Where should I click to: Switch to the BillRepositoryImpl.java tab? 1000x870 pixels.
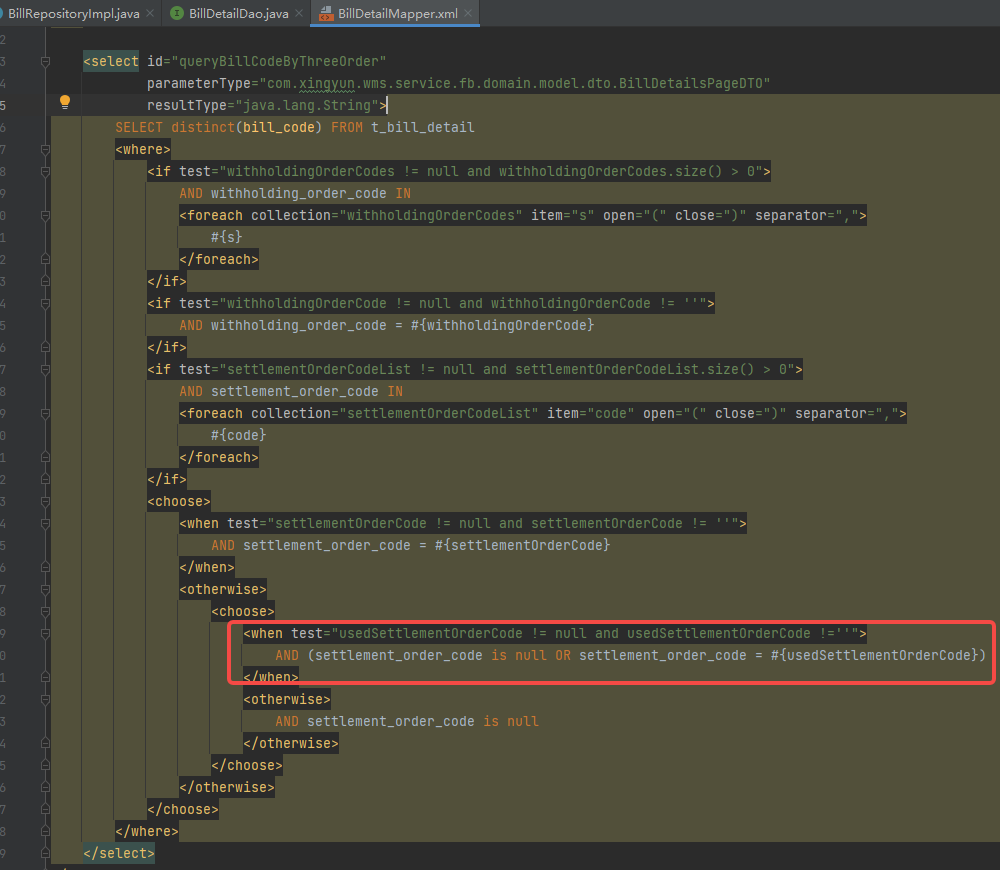tap(73, 13)
